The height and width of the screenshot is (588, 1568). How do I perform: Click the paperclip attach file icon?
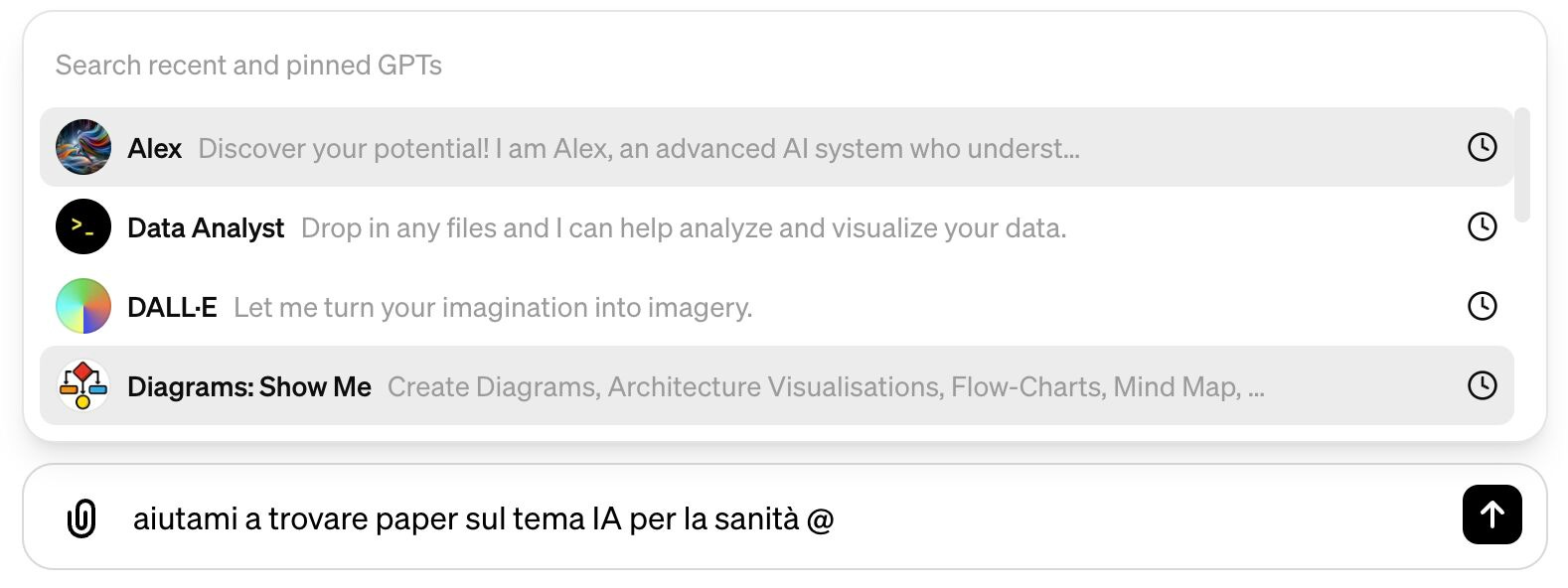81,517
